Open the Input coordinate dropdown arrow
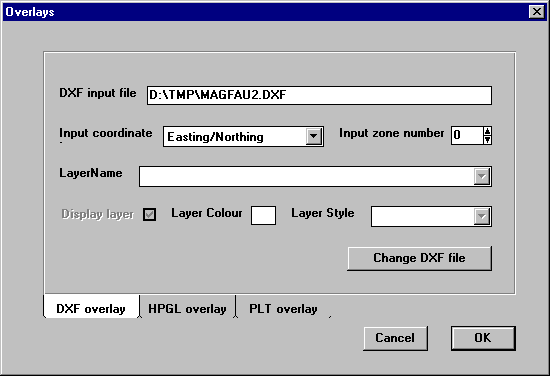The image size is (550, 376). (314, 136)
